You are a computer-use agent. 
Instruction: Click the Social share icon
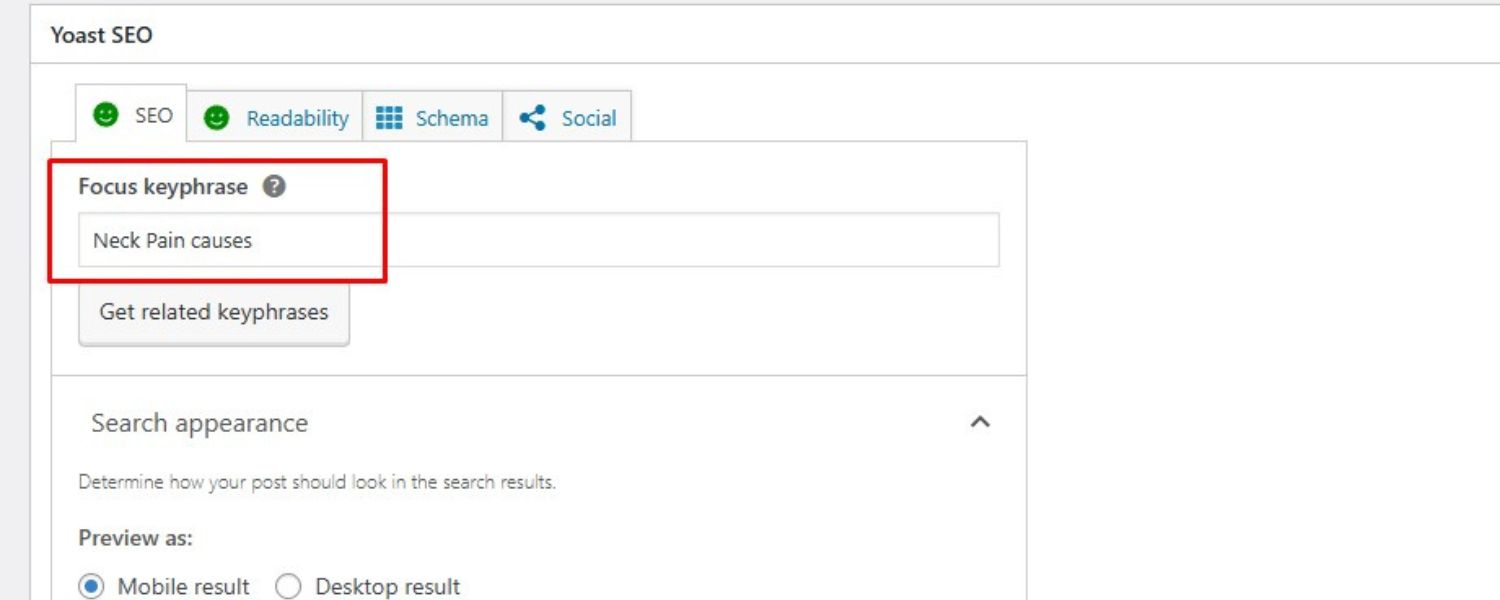[533, 118]
